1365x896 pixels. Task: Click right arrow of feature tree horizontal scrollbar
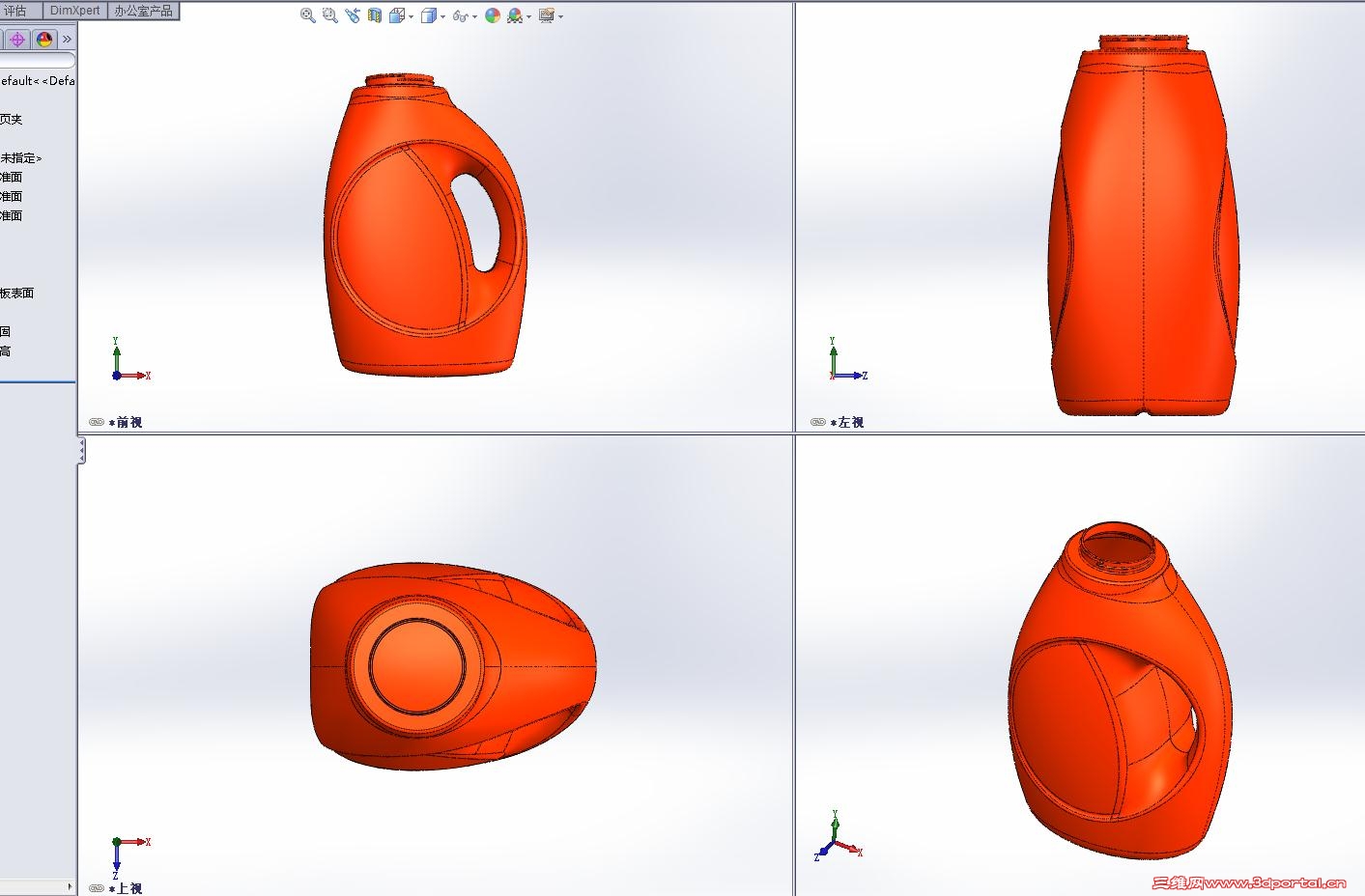pos(70,886)
